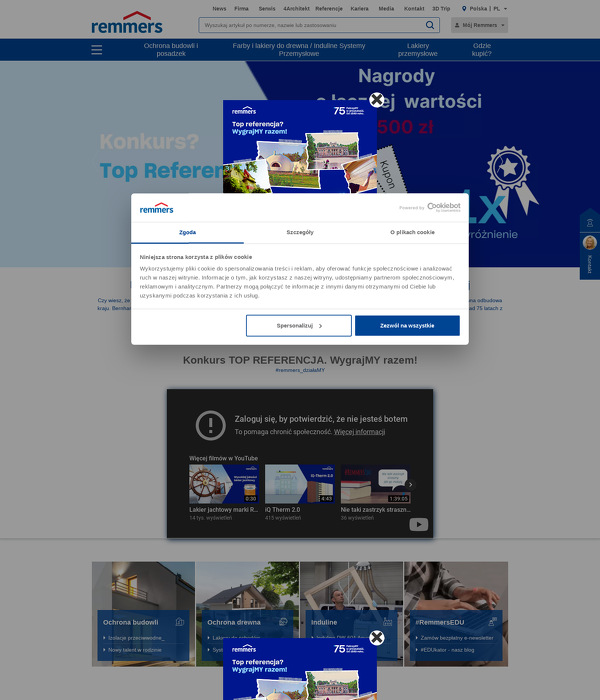600x700 pixels.
Task: Click the Więcej informacji link
Action: click(x=359, y=432)
